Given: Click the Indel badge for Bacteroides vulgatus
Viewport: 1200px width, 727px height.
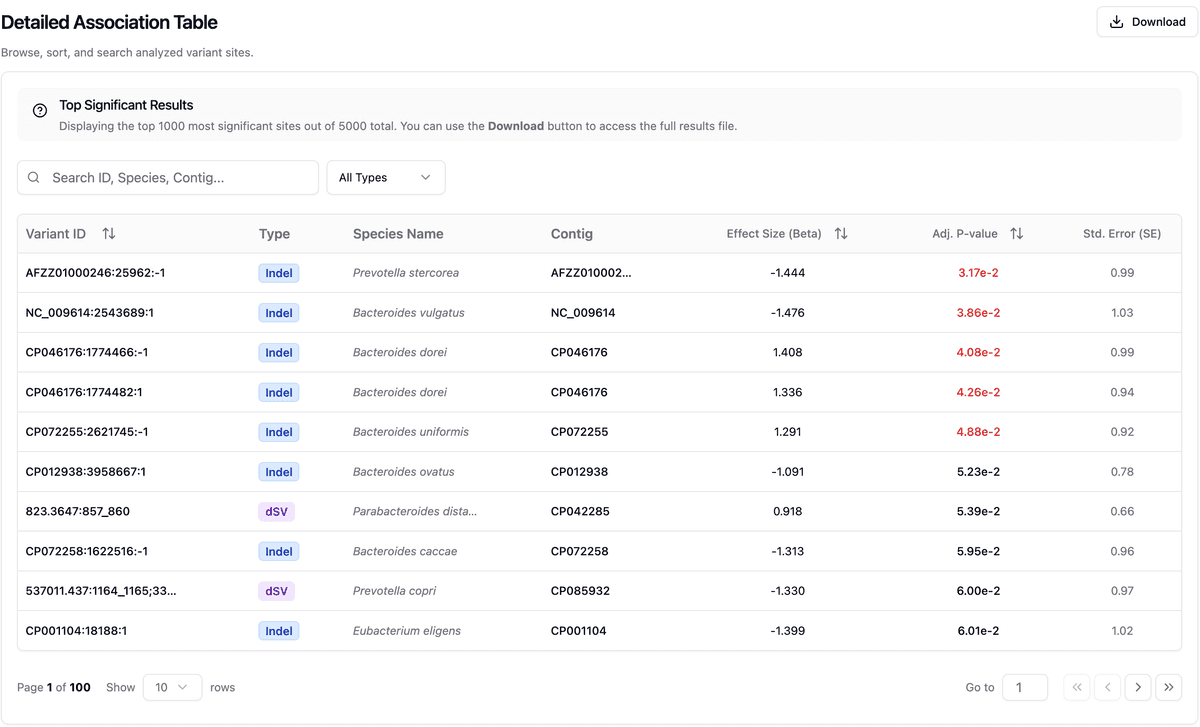Looking at the screenshot, I should point(278,313).
